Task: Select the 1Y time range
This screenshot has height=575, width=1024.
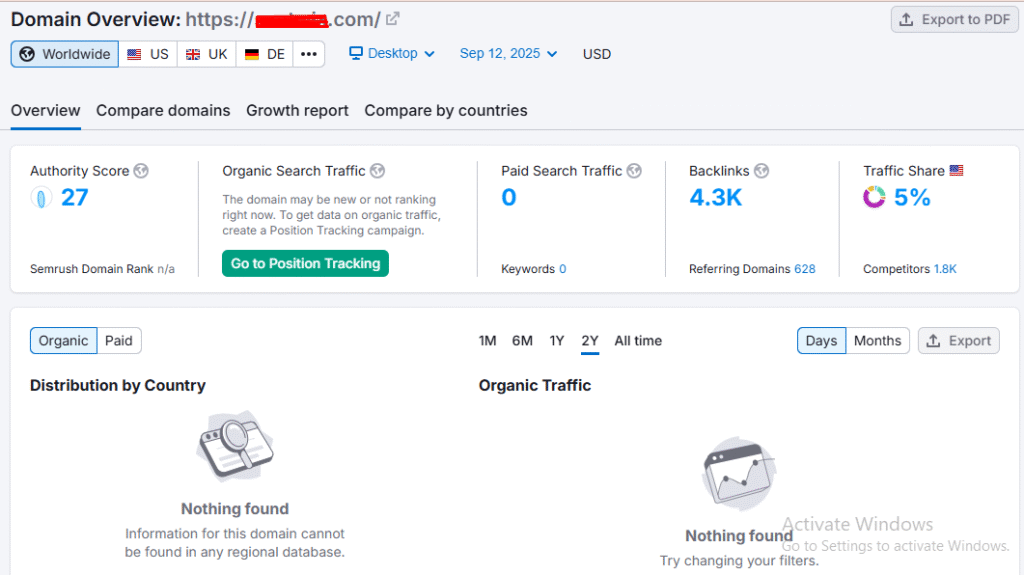Action: coord(556,341)
